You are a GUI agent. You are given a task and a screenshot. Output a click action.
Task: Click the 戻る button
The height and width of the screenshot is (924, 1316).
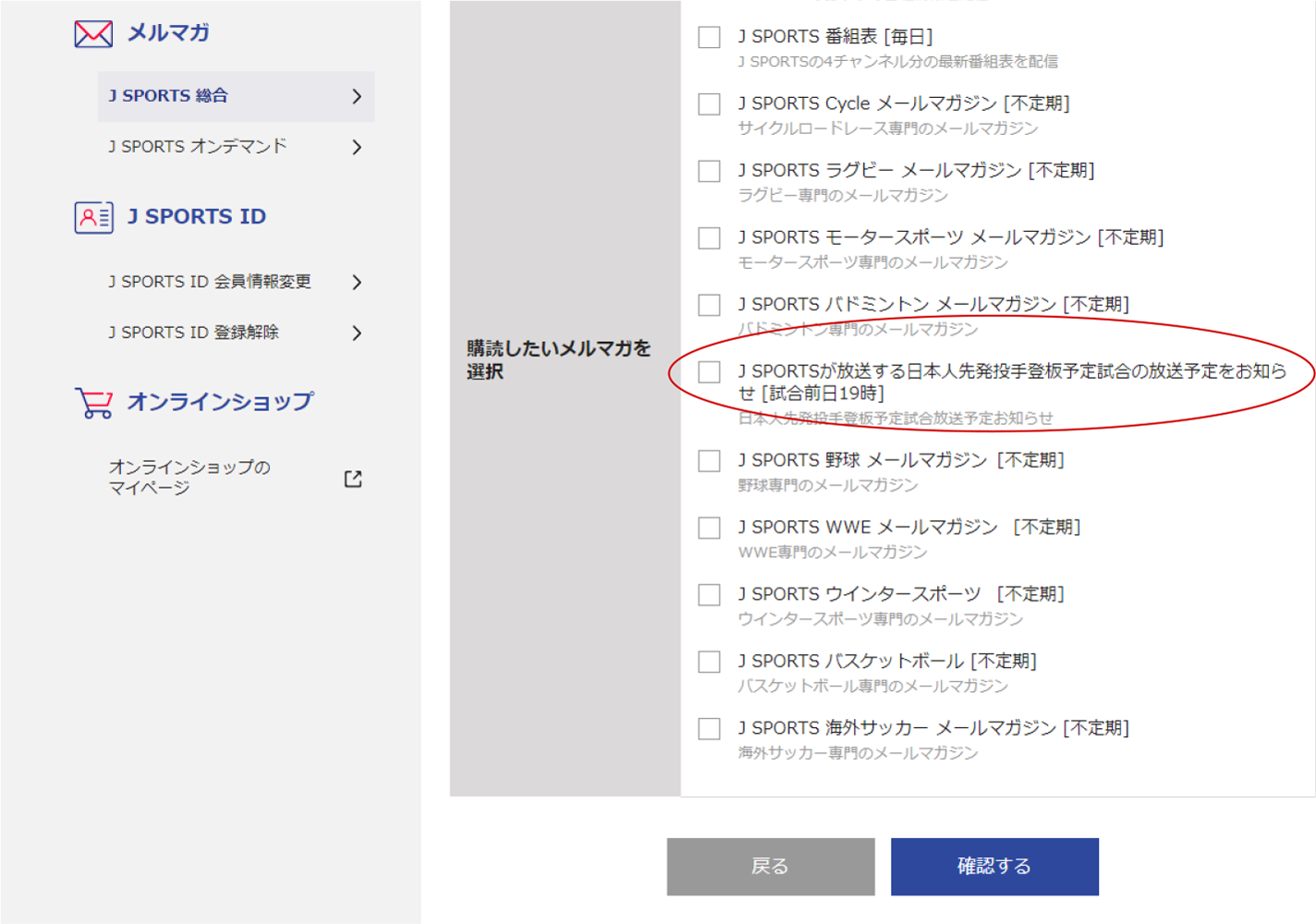(x=771, y=867)
